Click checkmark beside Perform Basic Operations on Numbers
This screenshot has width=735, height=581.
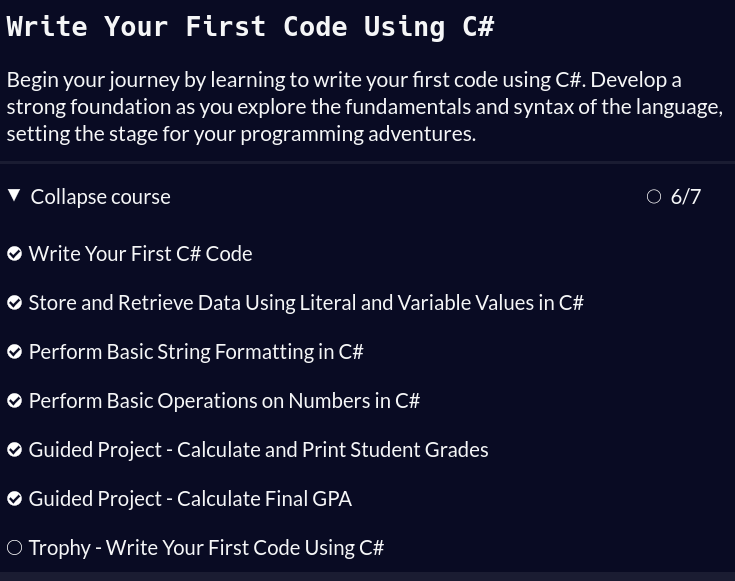[x=14, y=401]
